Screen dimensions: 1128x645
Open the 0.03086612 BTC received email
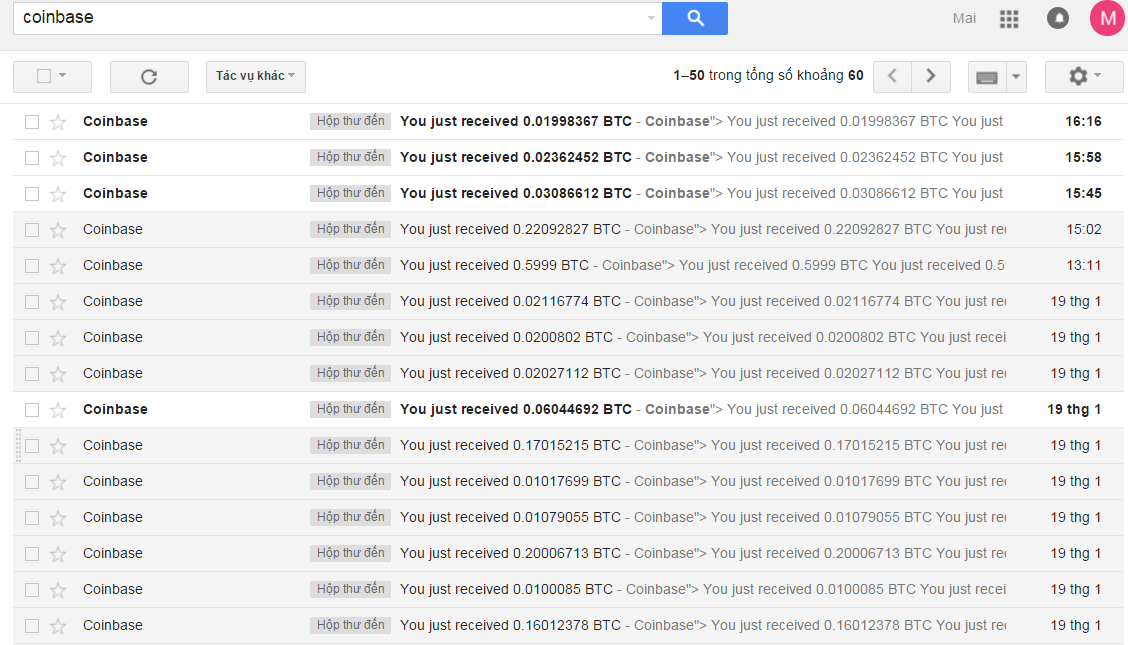click(x=515, y=193)
